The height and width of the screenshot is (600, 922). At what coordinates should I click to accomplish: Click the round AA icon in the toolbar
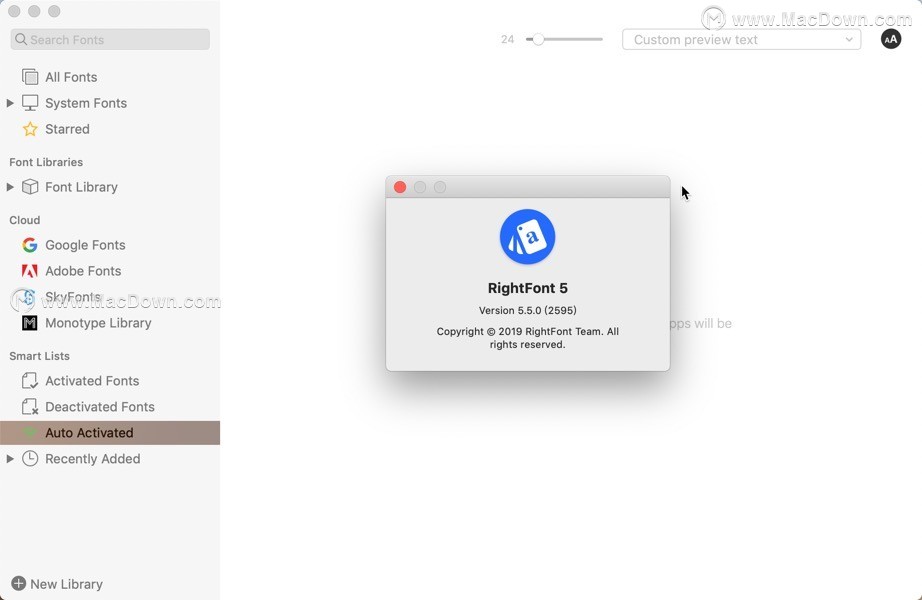click(x=891, y=39)
